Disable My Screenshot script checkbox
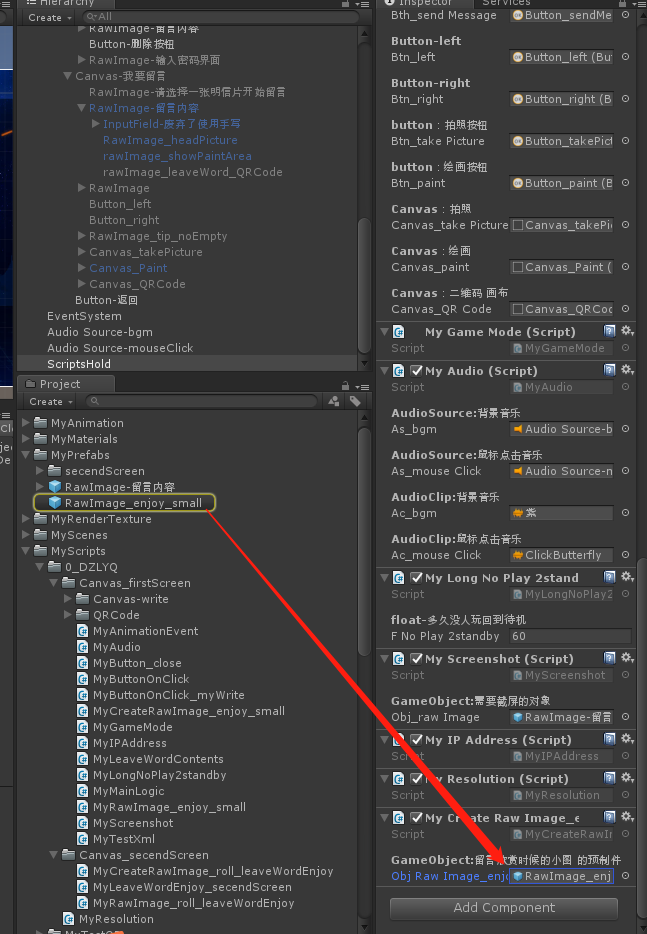The width and height of the screenshot is (647, 934). pyautogui.click(x=416, y=658)
